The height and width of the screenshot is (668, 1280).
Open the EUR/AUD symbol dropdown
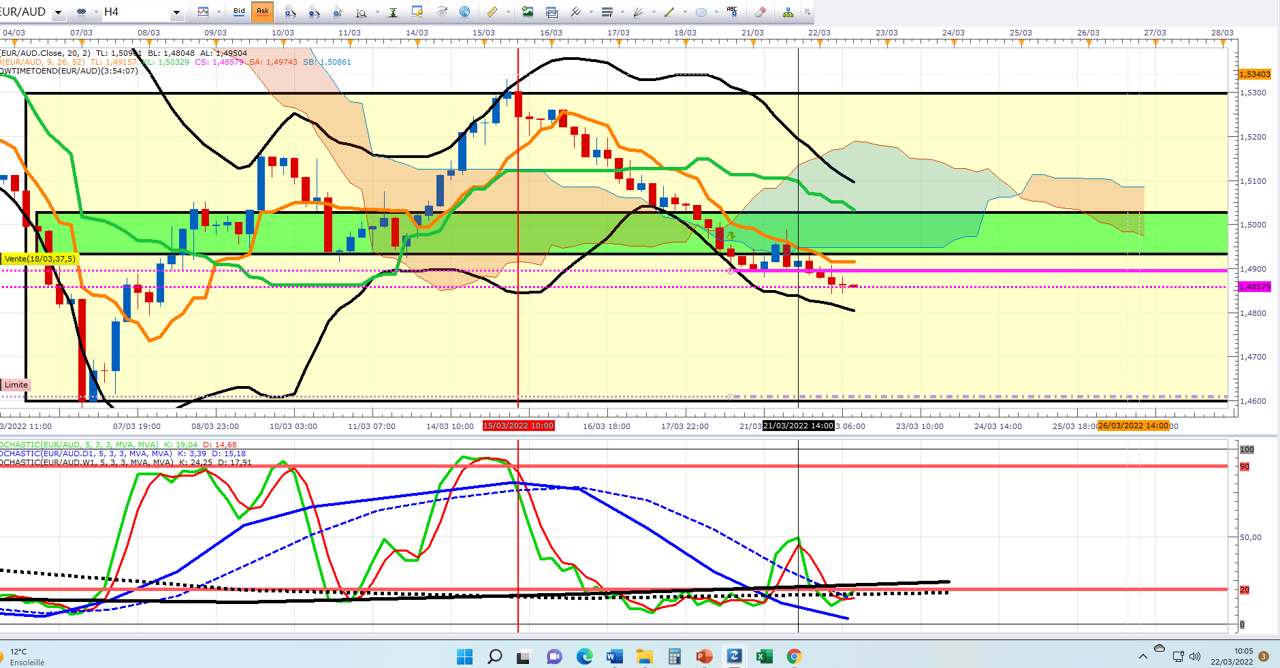point(58,13)
